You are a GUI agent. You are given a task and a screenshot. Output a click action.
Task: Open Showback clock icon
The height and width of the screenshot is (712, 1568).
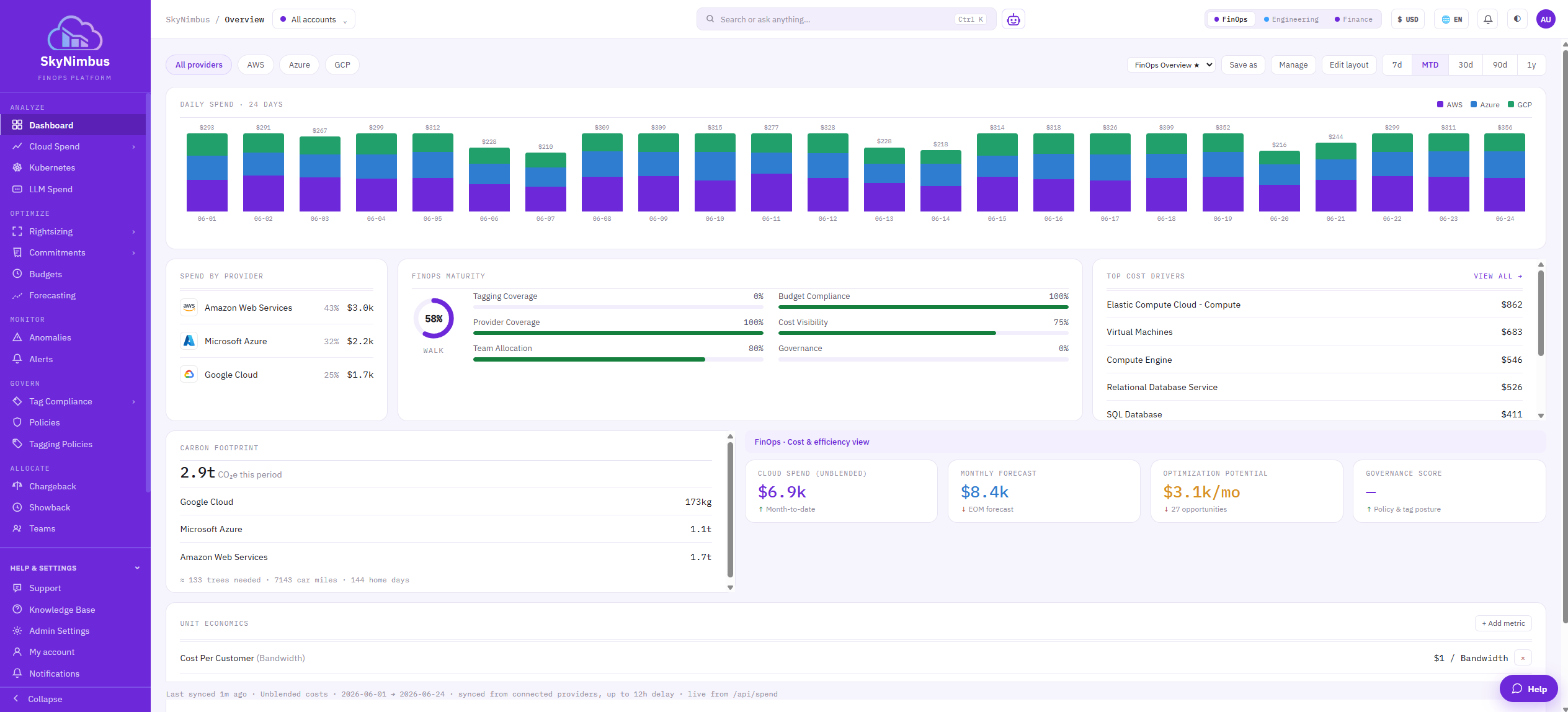coord(17,507)
